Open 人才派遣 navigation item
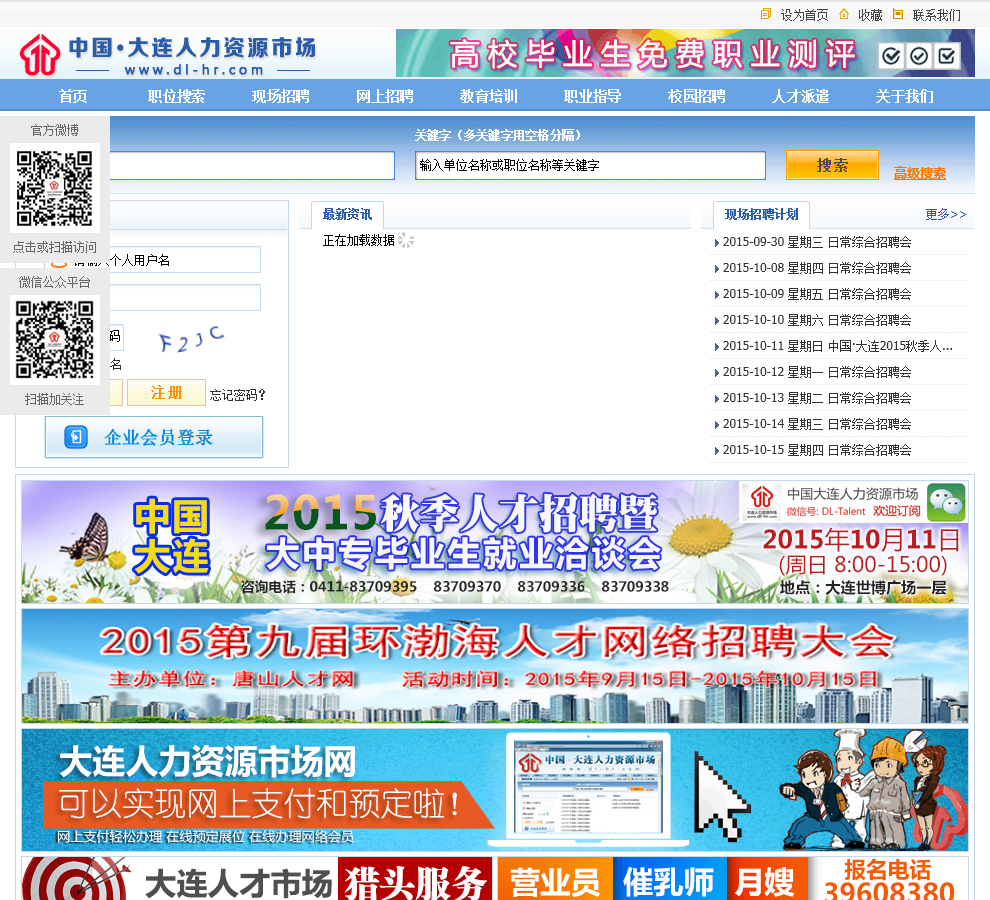 (x=801, y=96)
